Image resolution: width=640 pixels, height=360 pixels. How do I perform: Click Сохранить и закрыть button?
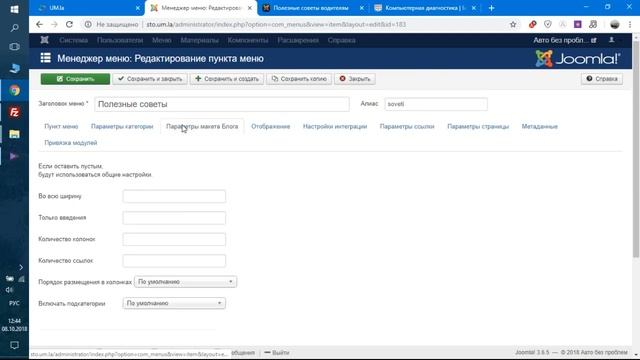click(x=150, y=79)
